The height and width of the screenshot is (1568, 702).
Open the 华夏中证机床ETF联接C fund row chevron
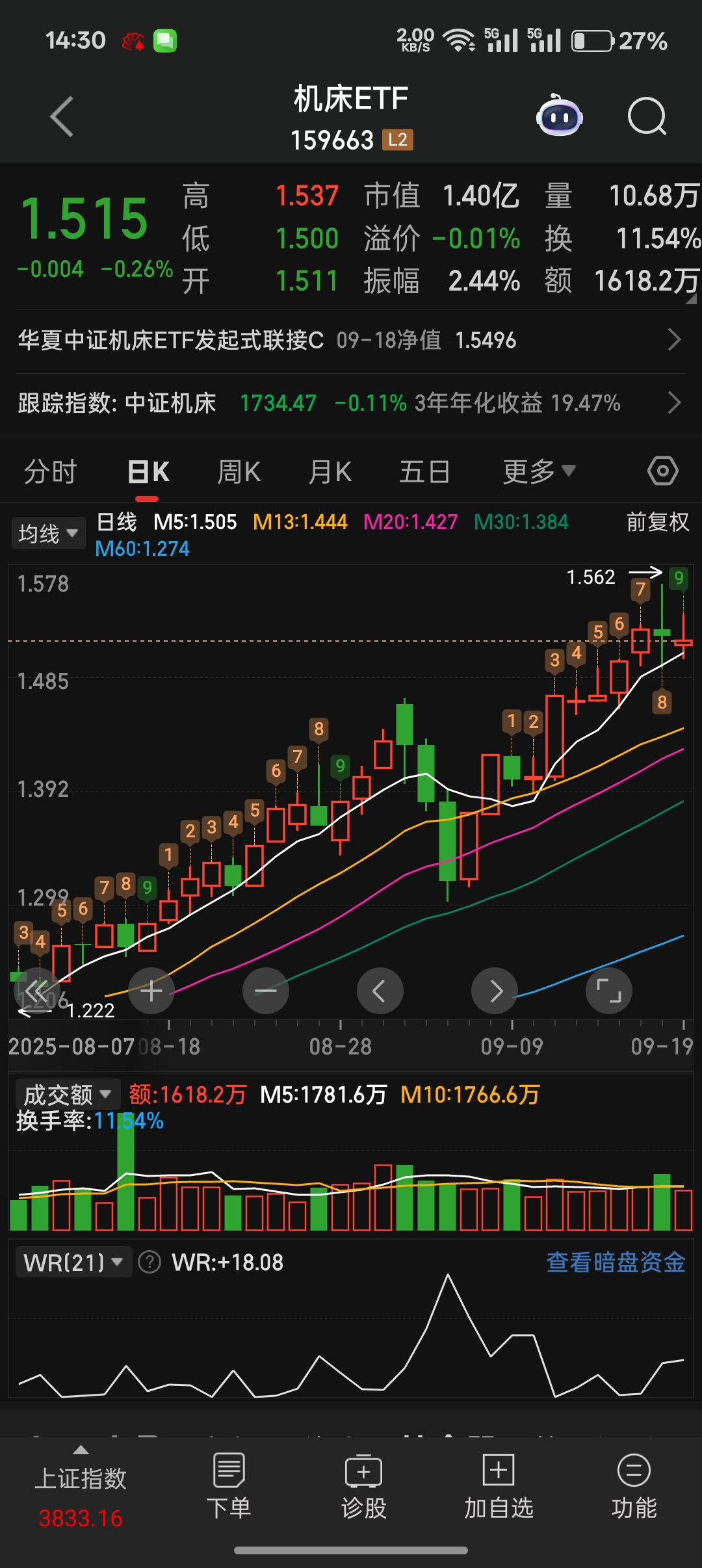coord(675,340)
